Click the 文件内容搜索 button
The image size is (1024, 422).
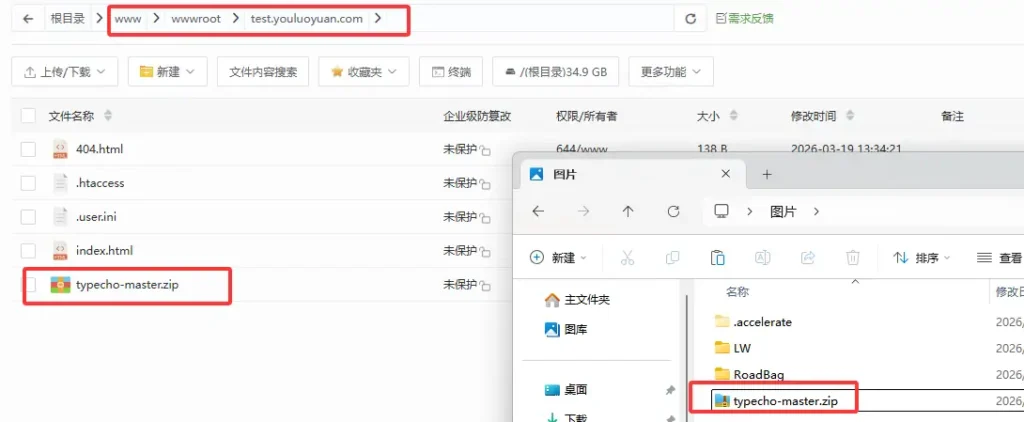(x=263, y=72)
